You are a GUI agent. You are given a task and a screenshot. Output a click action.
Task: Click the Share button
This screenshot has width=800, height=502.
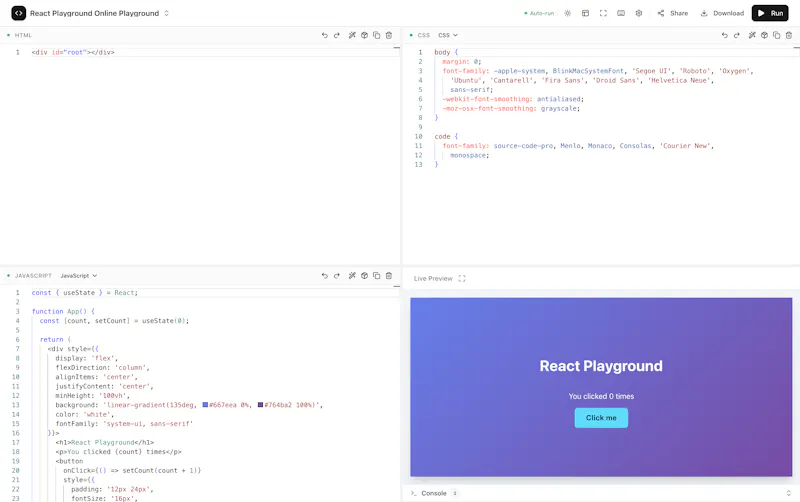(x=672, y=13)
